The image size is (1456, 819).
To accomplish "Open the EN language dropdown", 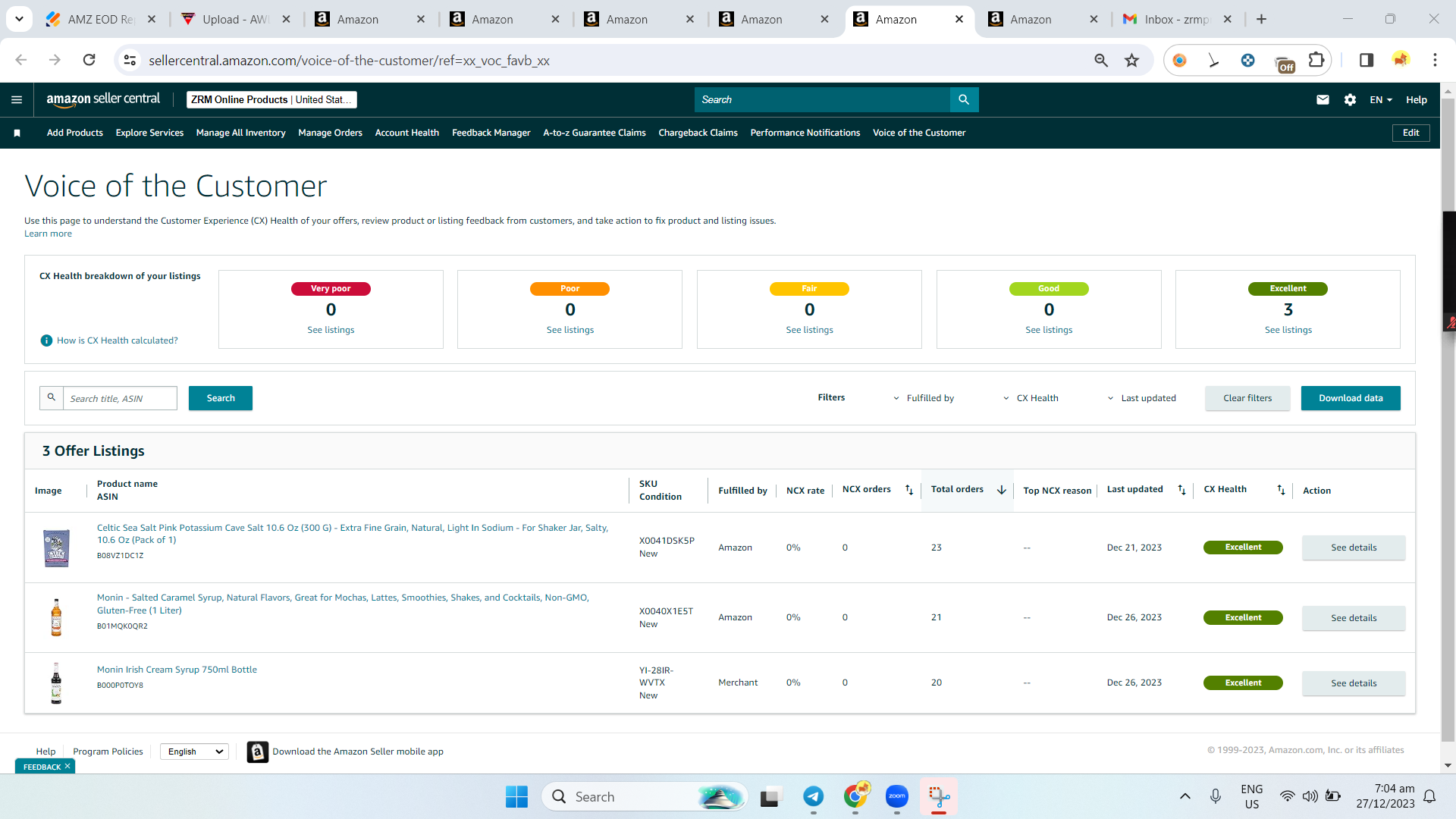I will pos(1380,99).
